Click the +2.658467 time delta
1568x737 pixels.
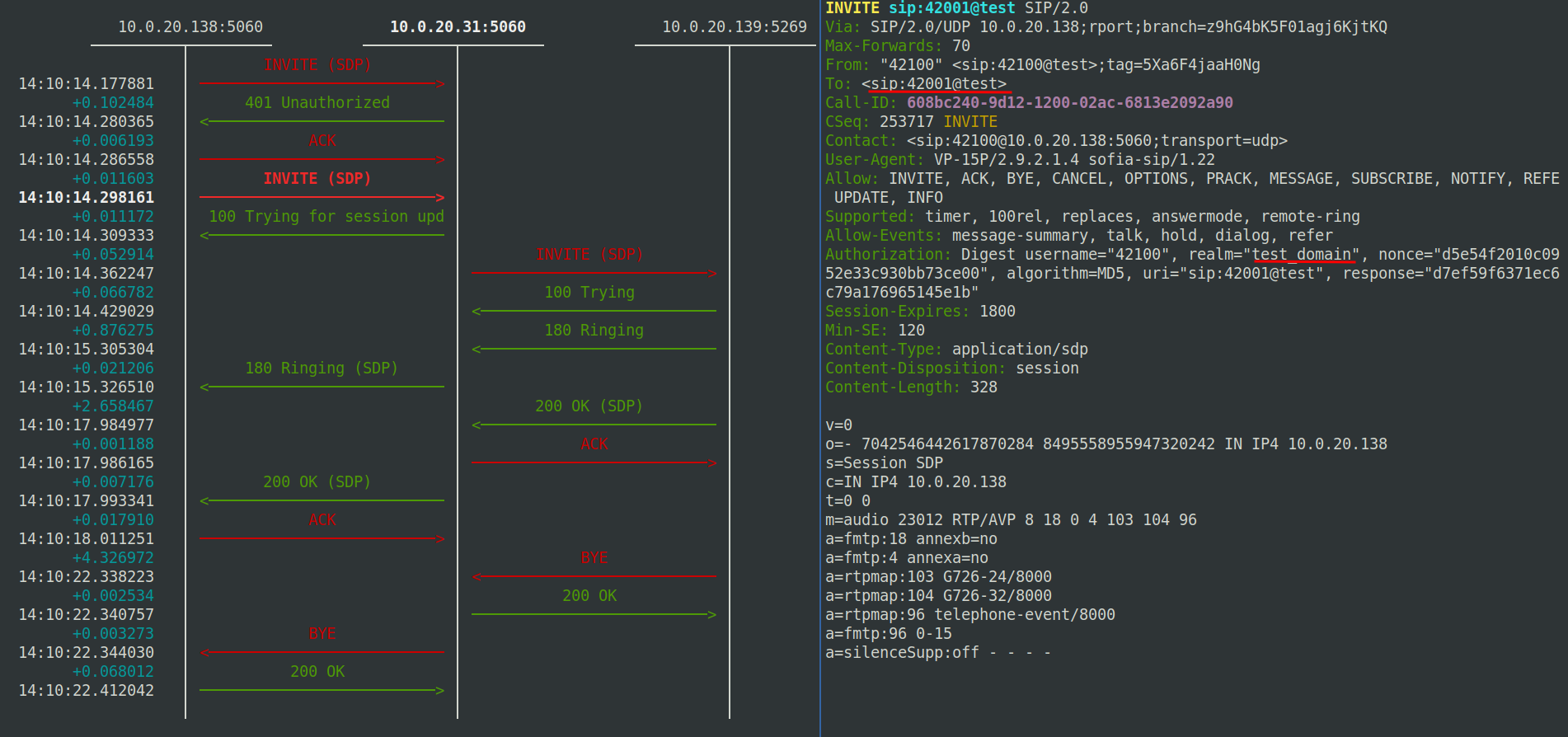pyautogui.click(x=113, y=406)
